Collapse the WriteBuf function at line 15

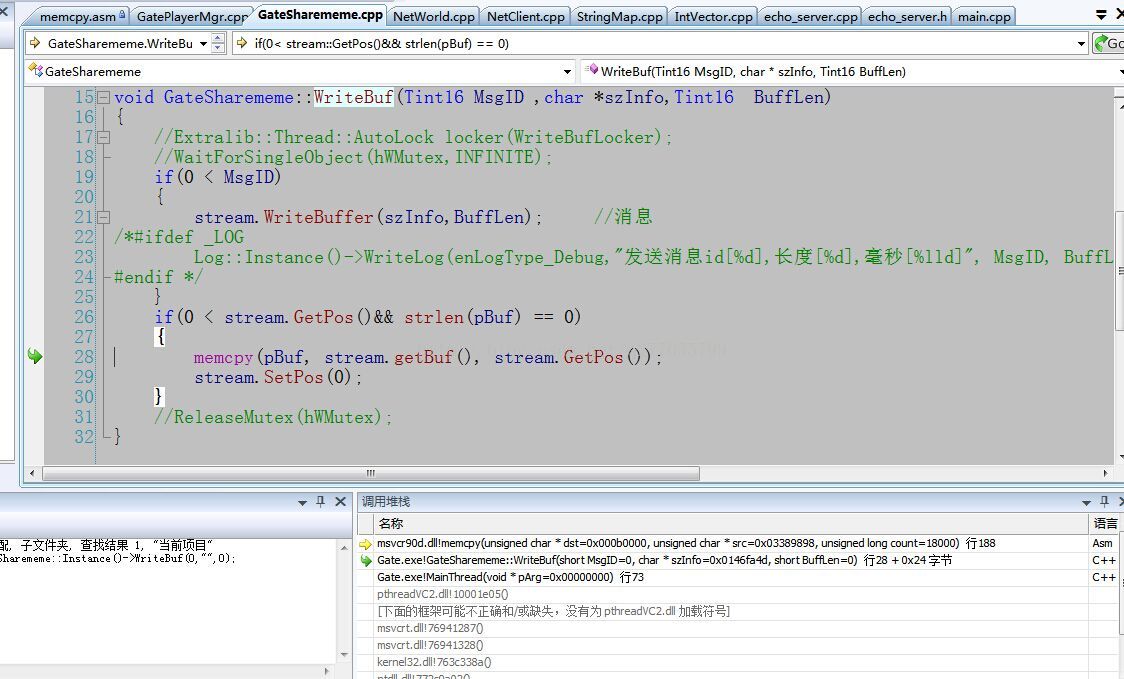[x=104, y=98]
